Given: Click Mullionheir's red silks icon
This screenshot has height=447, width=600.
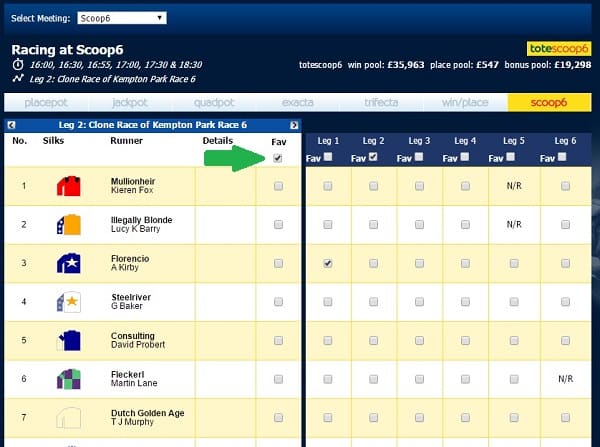Looking at the screenshot, I should (69, 186).
